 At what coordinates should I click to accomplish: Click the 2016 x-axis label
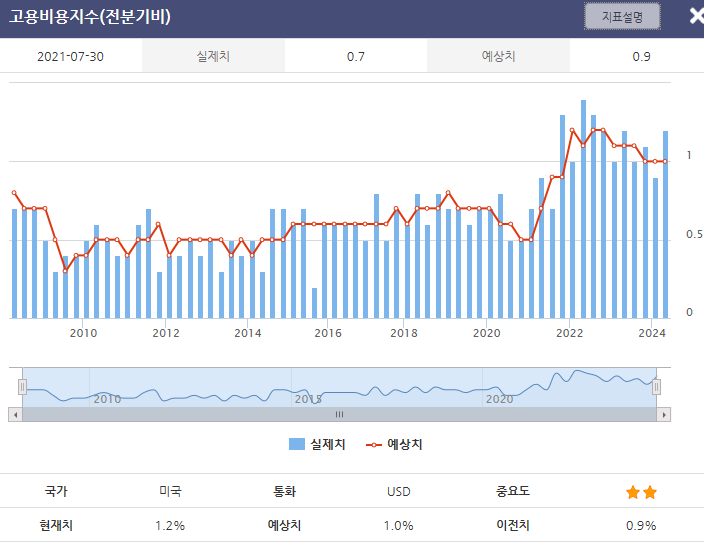pyautogui.click(x=328, y=333)
